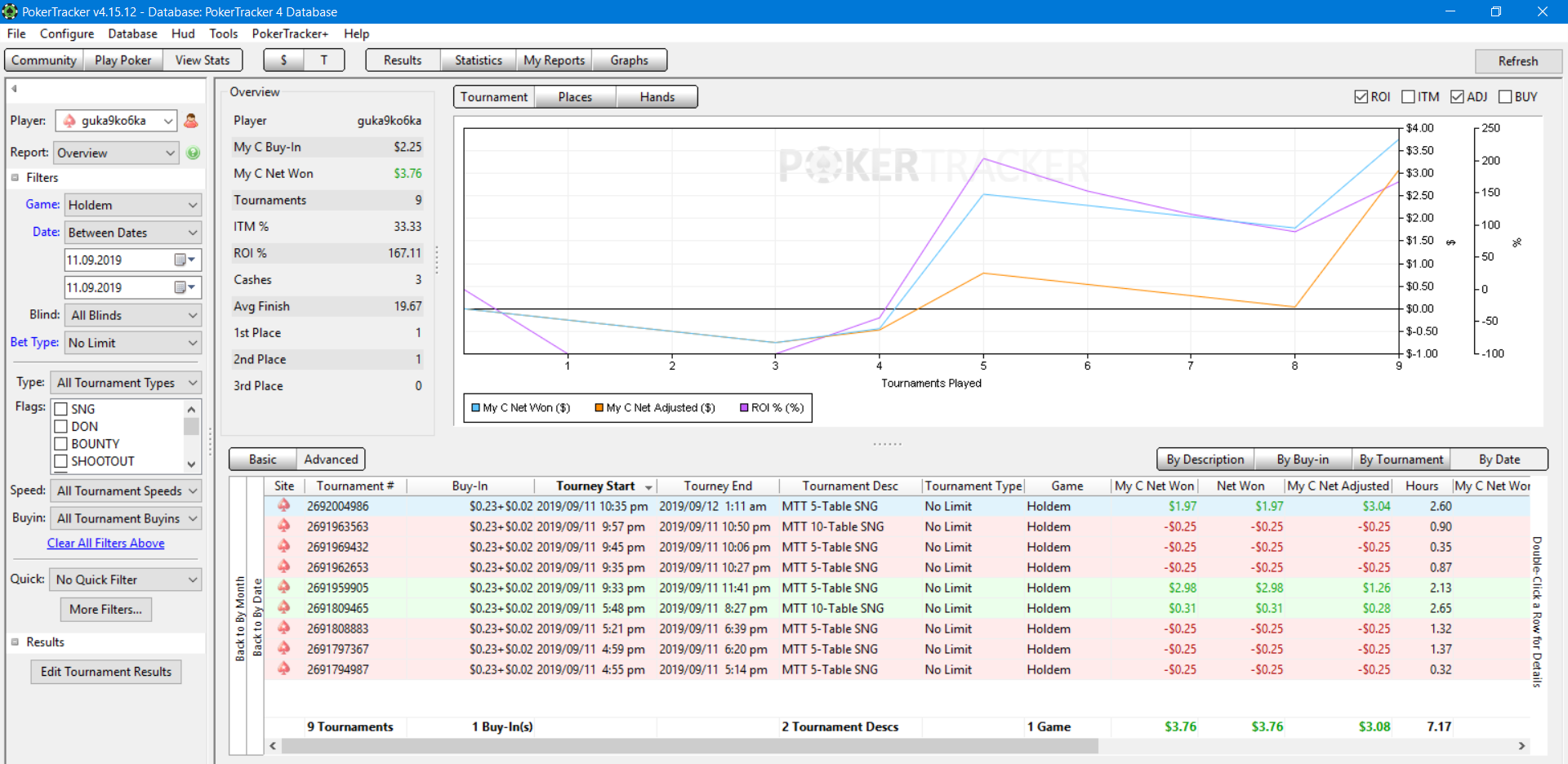Click the player profile icon beside guka9ko6ka

(191, 121)
